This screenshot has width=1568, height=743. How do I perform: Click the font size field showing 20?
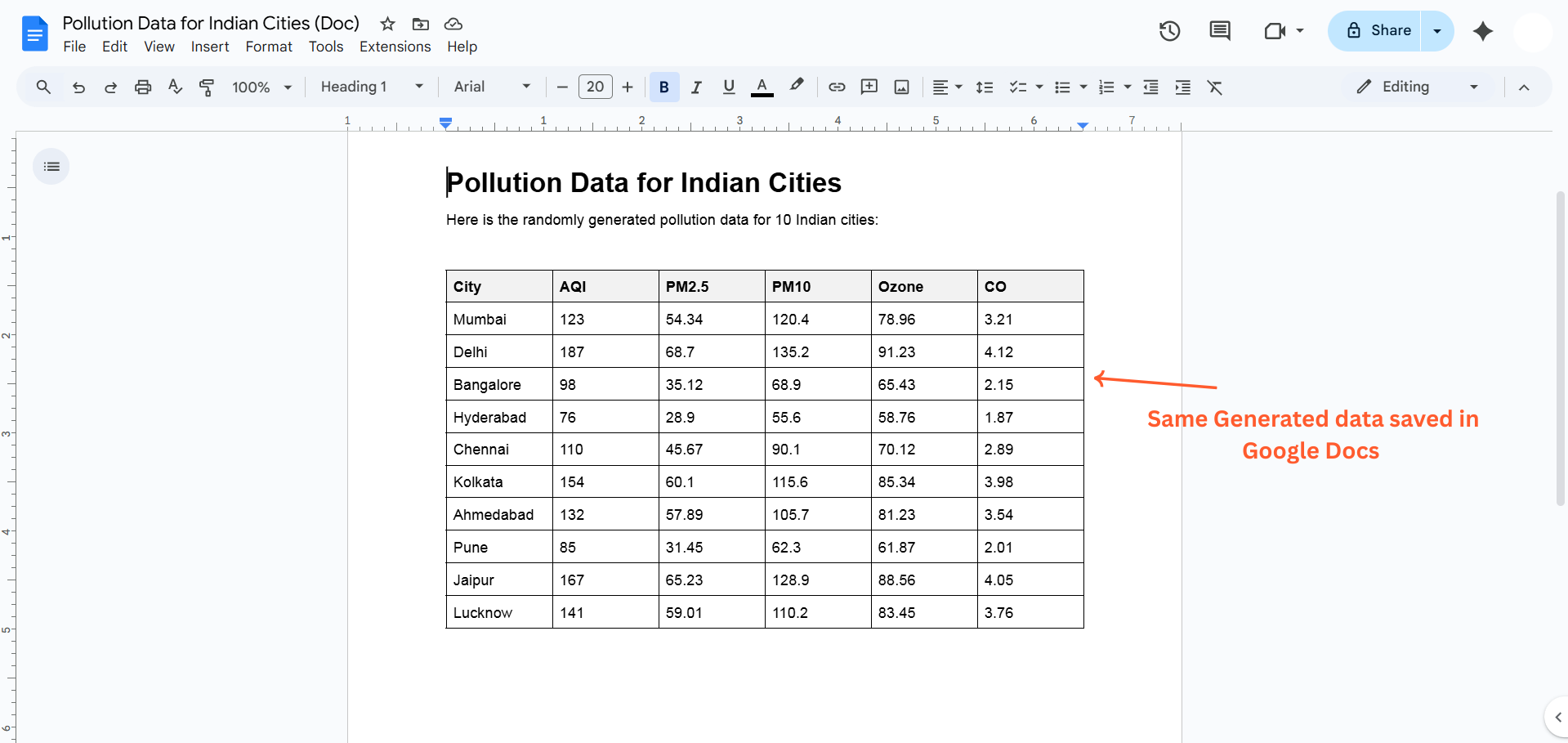[595, 87]
